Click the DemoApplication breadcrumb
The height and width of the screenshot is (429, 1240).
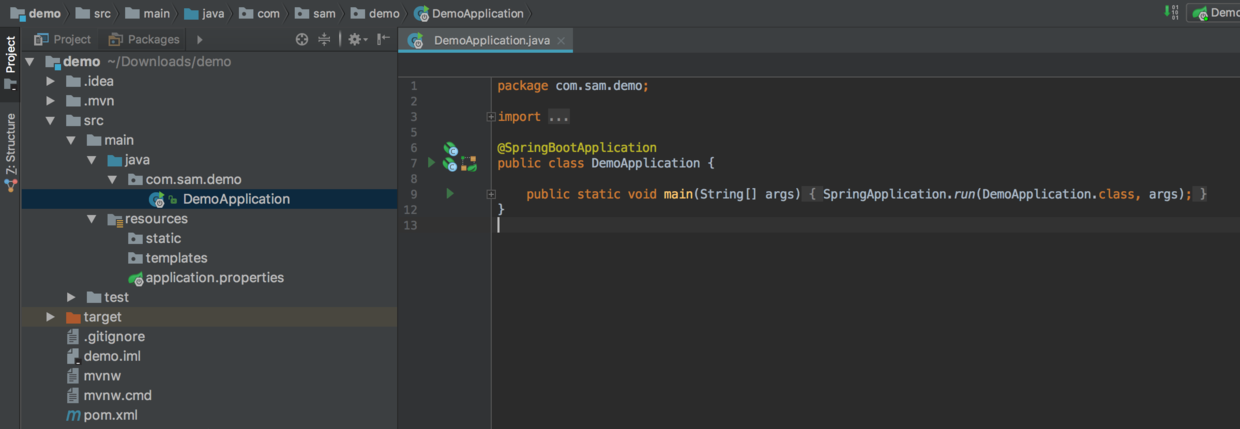(x=469, y=13)
